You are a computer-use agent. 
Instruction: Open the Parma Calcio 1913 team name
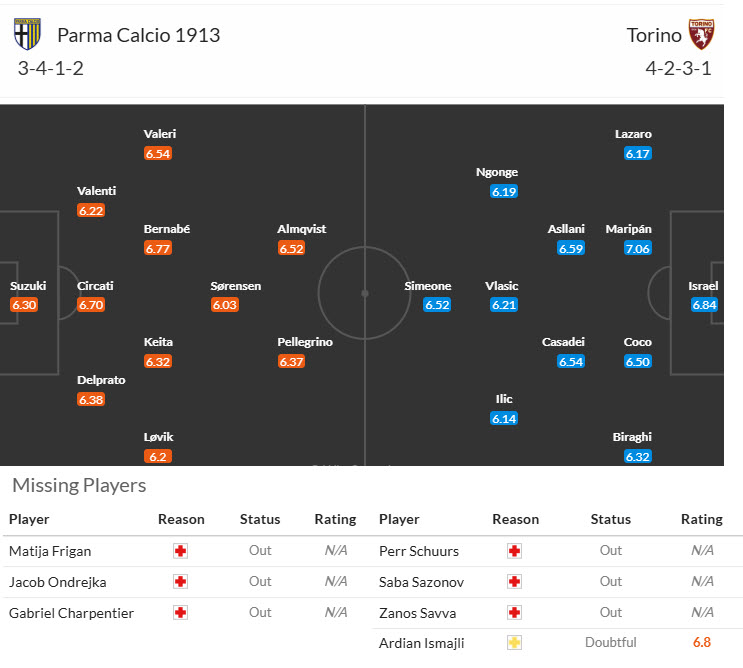pos(138,35)
